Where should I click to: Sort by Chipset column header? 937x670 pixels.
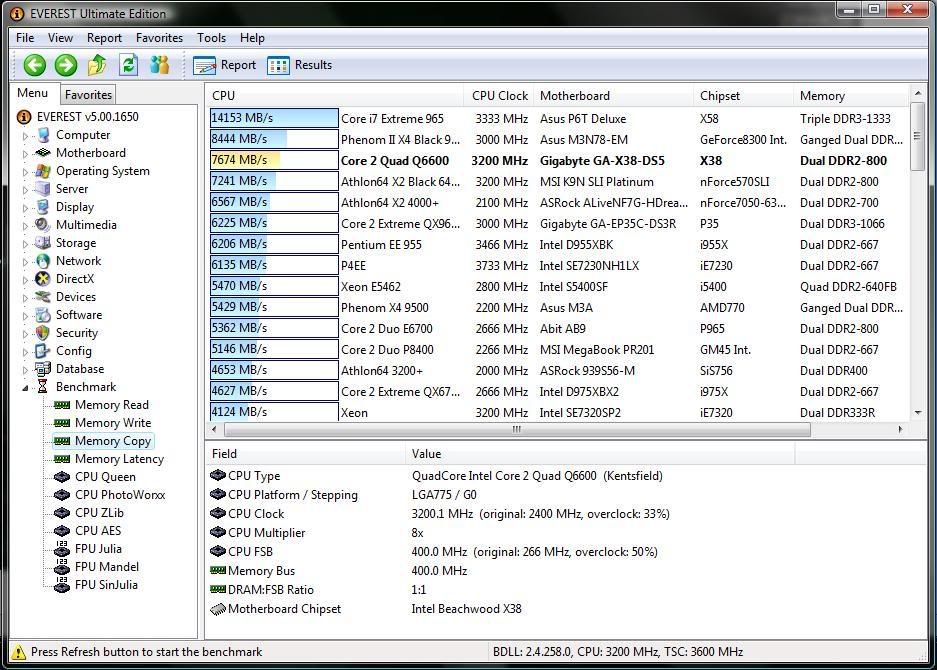[x=744, y=96]
